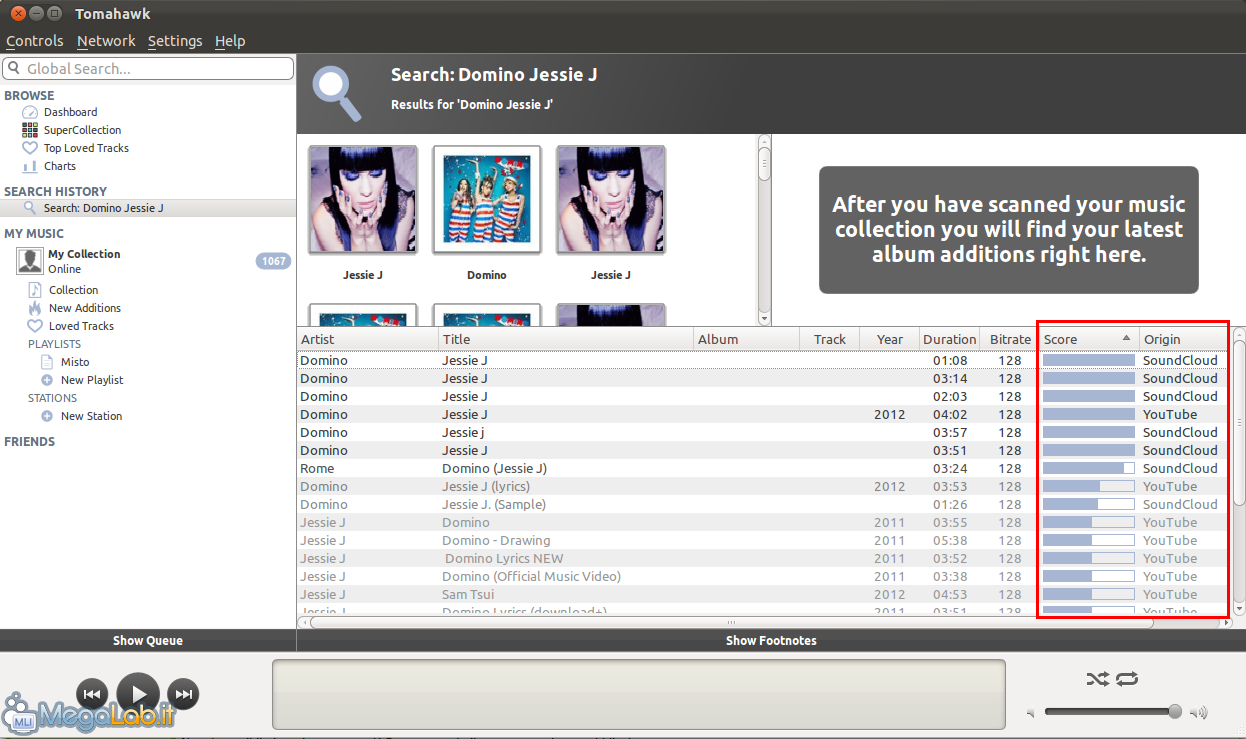Click the Misto playlist document icon
Image resolution: width=1246 pixels, height=739 pixels.
(x=47, y=362)
